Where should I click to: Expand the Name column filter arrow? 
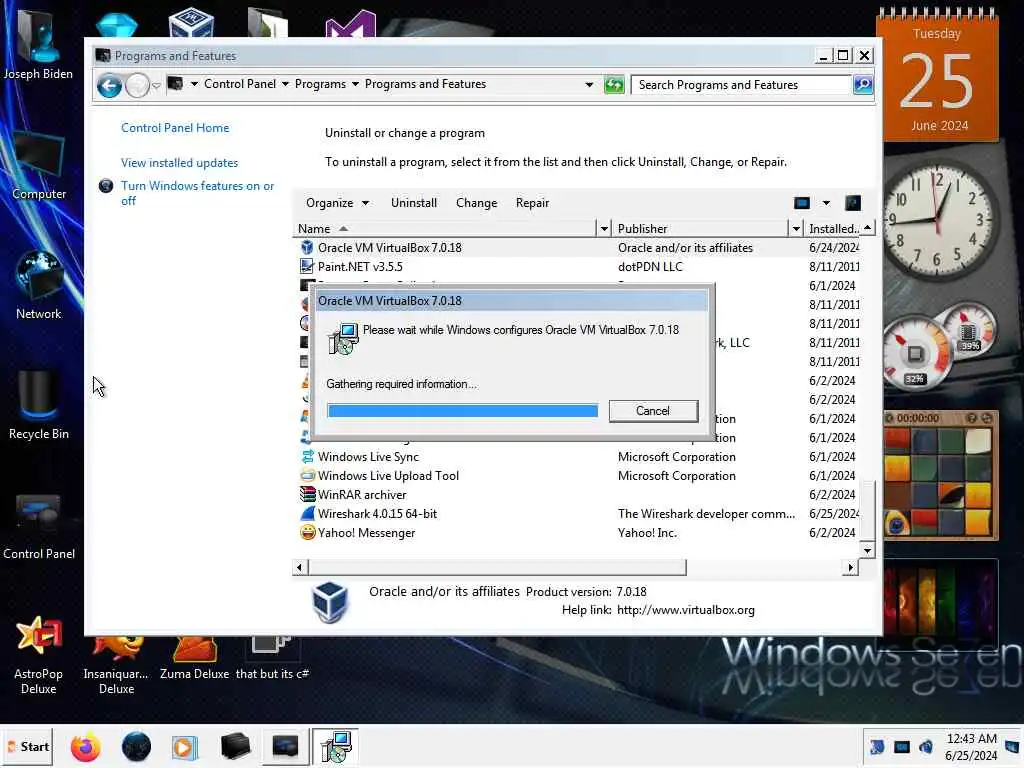point(604,229)
